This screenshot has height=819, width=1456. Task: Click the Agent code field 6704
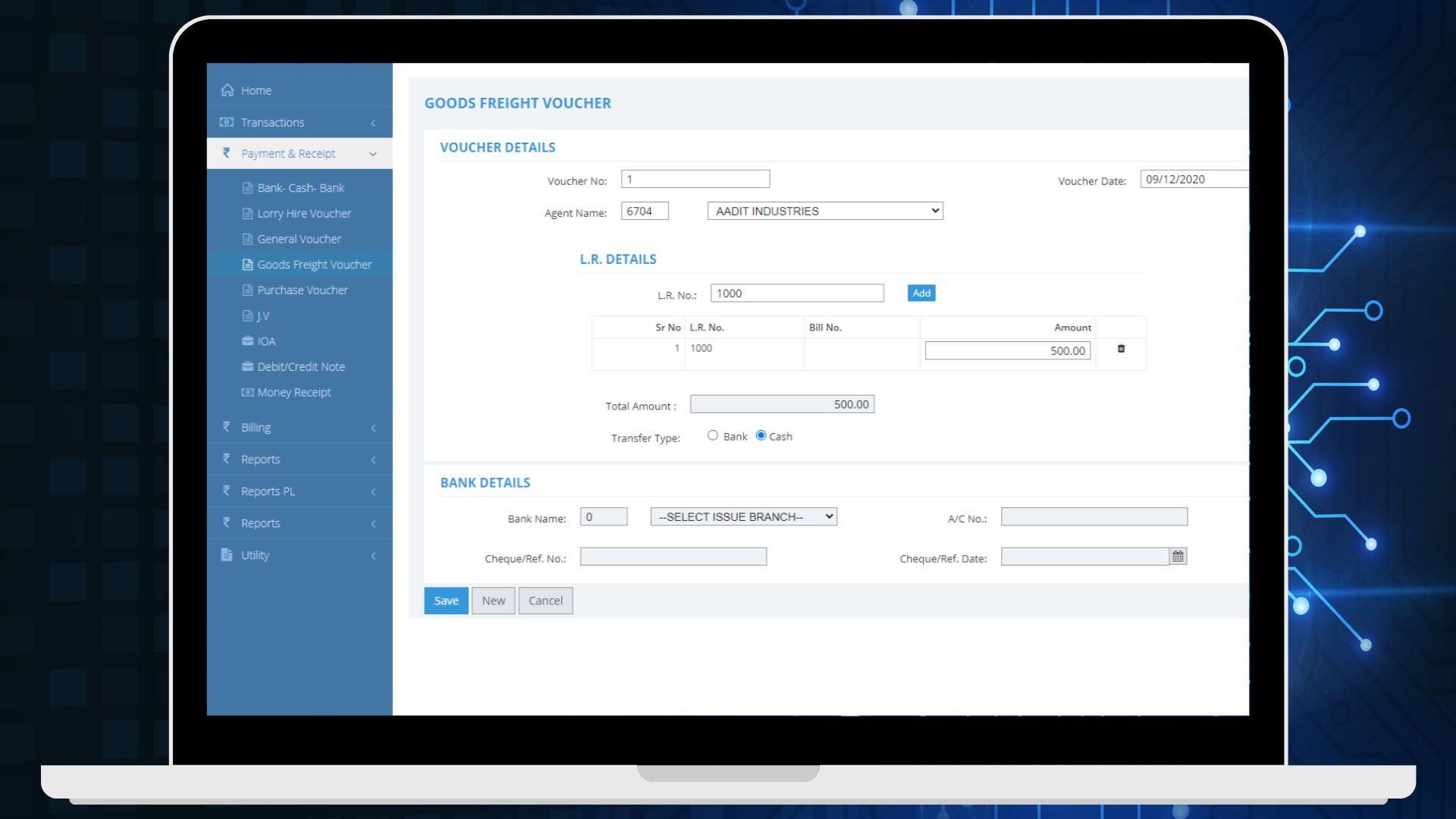pos(645,211)
